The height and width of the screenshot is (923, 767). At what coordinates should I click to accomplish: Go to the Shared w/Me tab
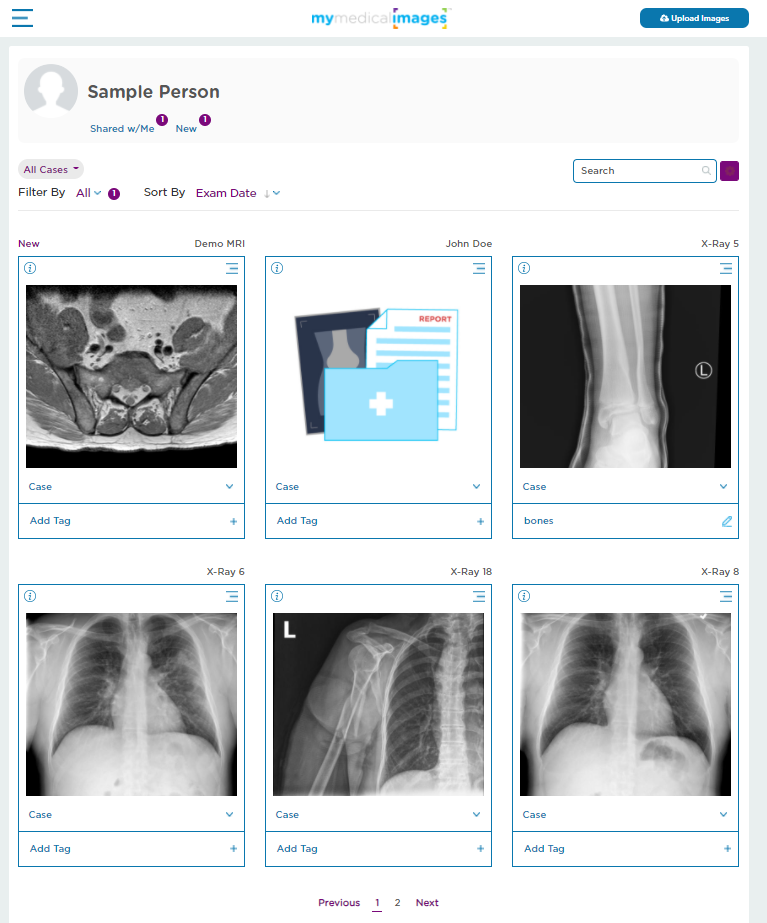tap(122, 128)
